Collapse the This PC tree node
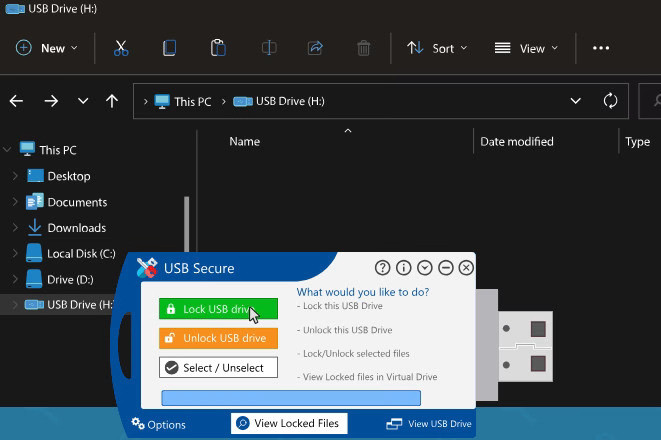The width and height of the screenshot is (661, 440). (7, 150)
